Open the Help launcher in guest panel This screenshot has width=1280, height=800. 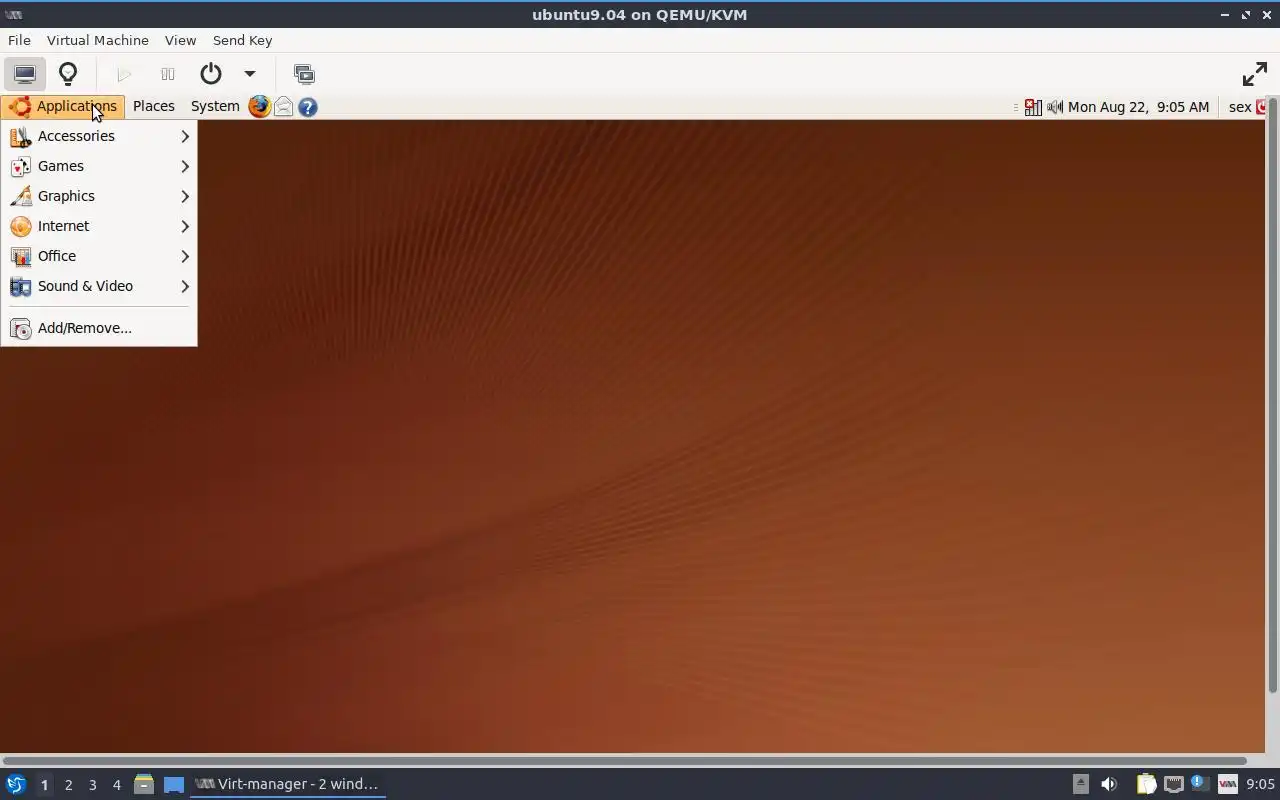(308, 106)
